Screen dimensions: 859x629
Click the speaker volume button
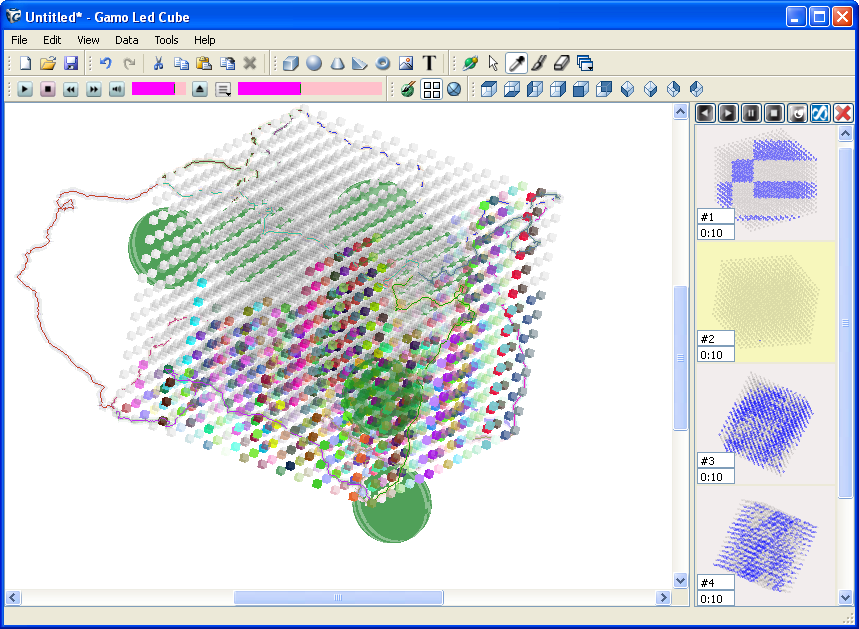(x=117, y=89)
